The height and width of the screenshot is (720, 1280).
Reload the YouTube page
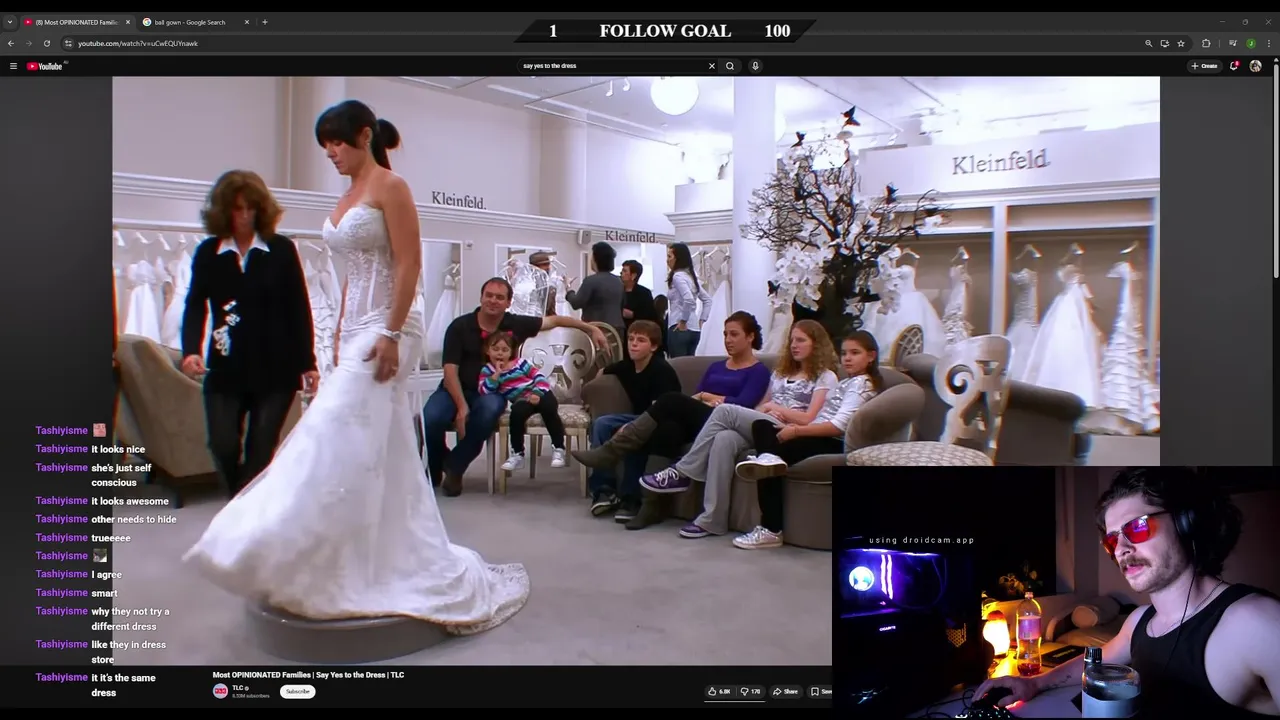(x=47, y=43)
